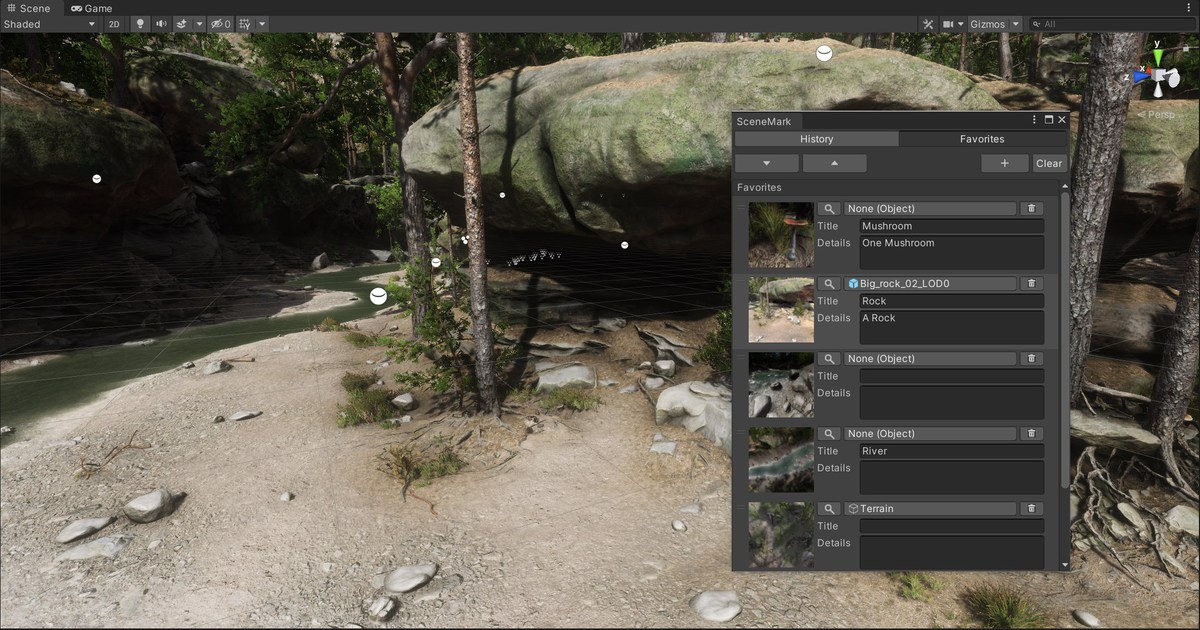The width and height of the screenshot is (1200, 630).
Task: Search icon for Mushroom favorite
Action: tap(829, 209)
